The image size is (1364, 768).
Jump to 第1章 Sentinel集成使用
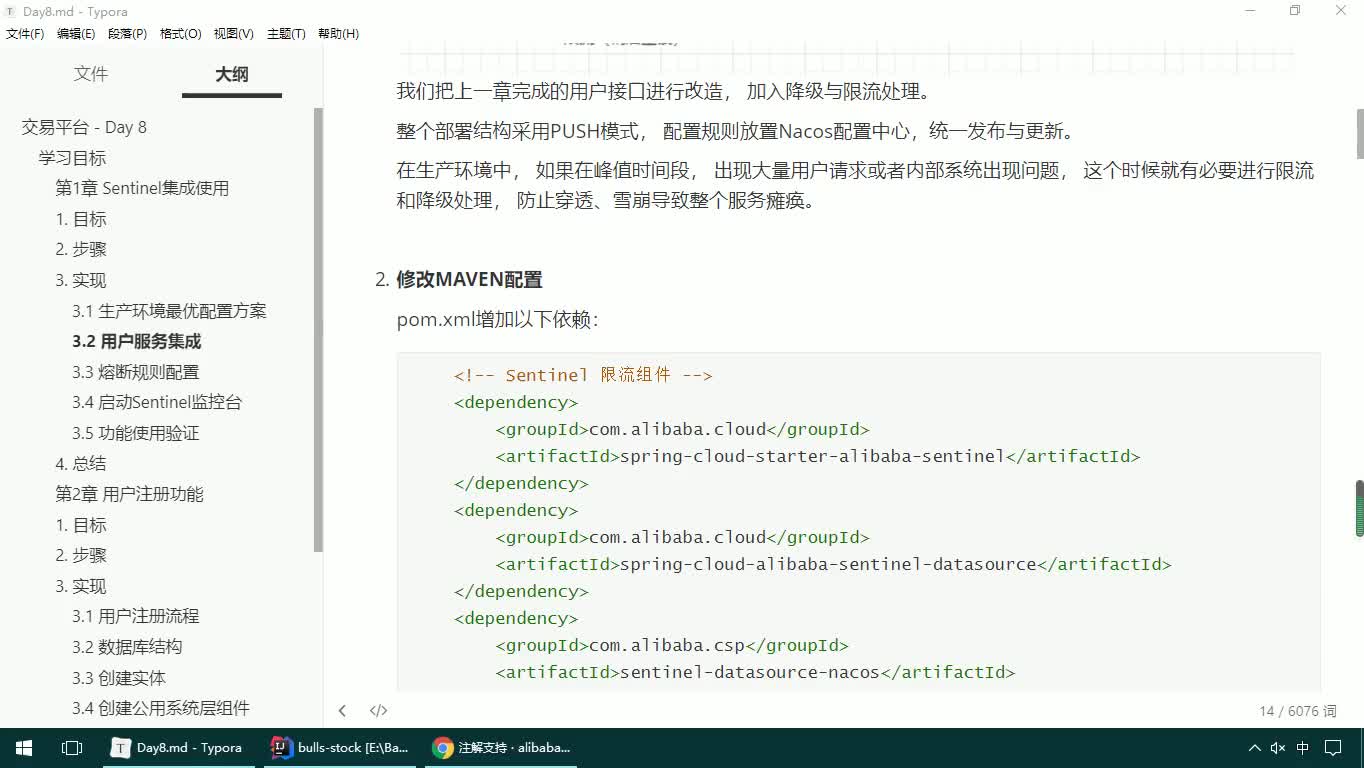tap(142, 188)
